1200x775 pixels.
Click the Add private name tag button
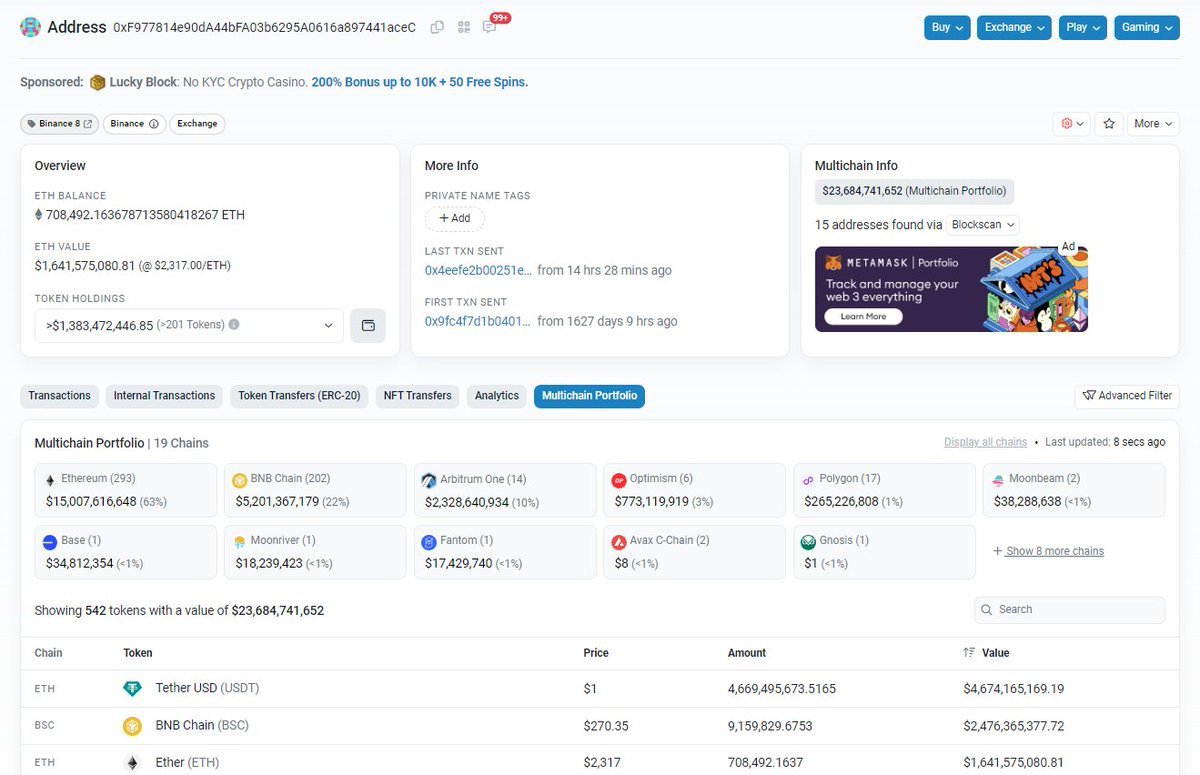(x=455, y=218)
